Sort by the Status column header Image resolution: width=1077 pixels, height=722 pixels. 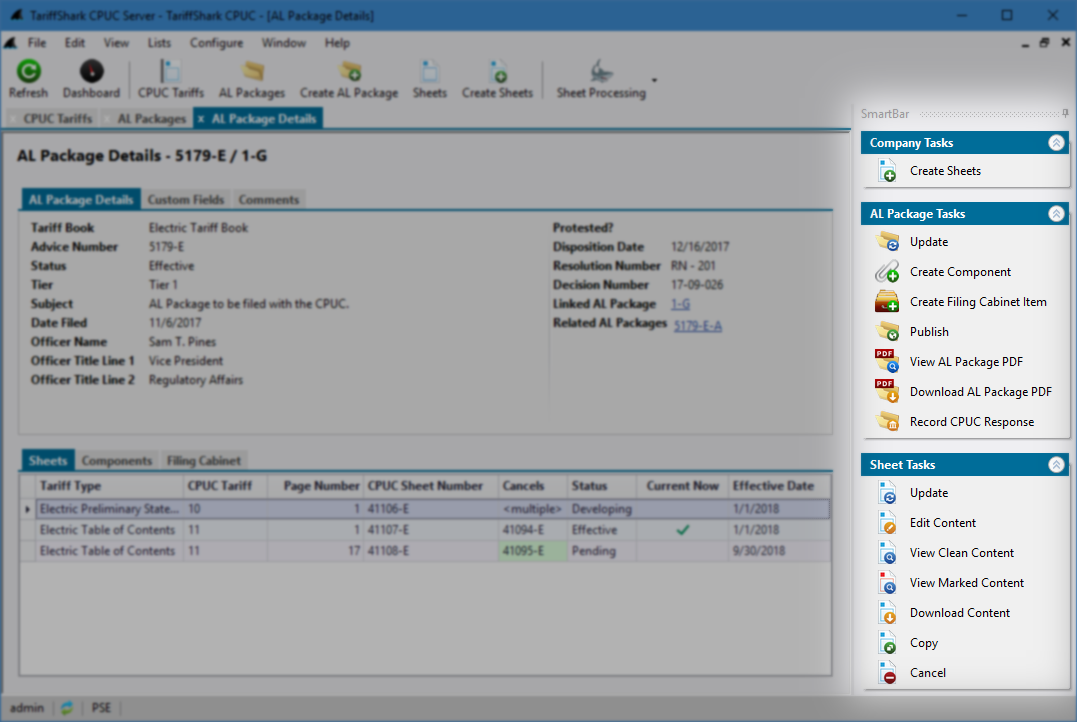coord(602,486)
